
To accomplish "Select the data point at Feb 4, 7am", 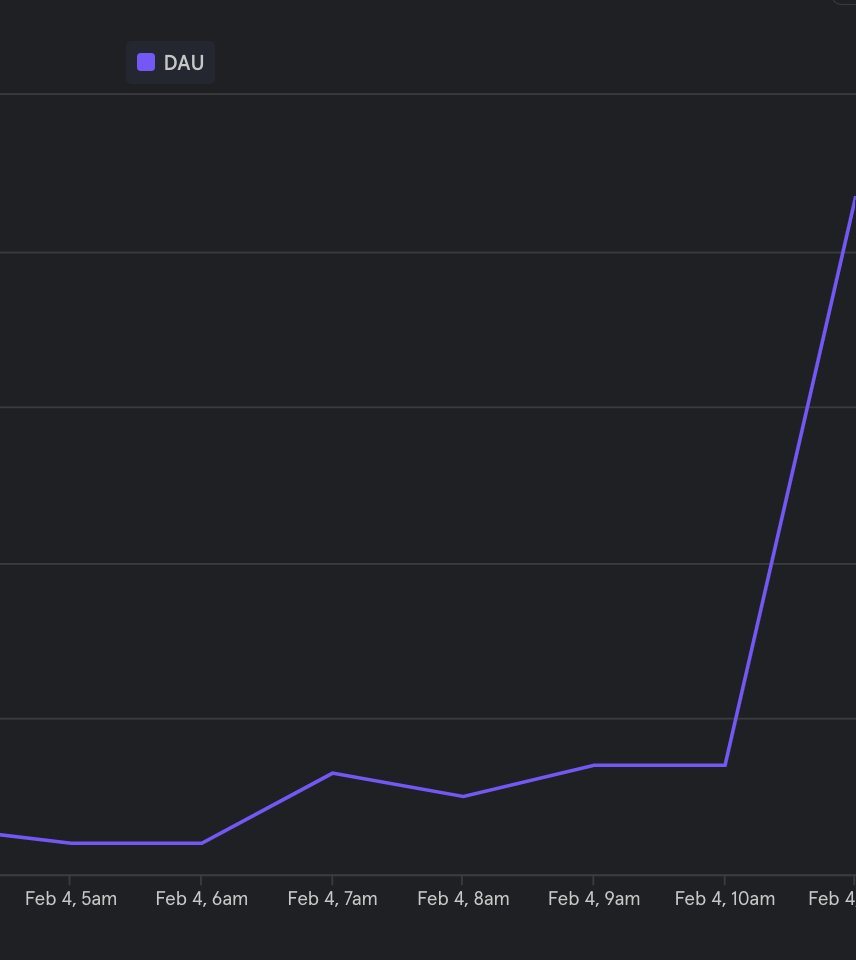I will point(332,772).
